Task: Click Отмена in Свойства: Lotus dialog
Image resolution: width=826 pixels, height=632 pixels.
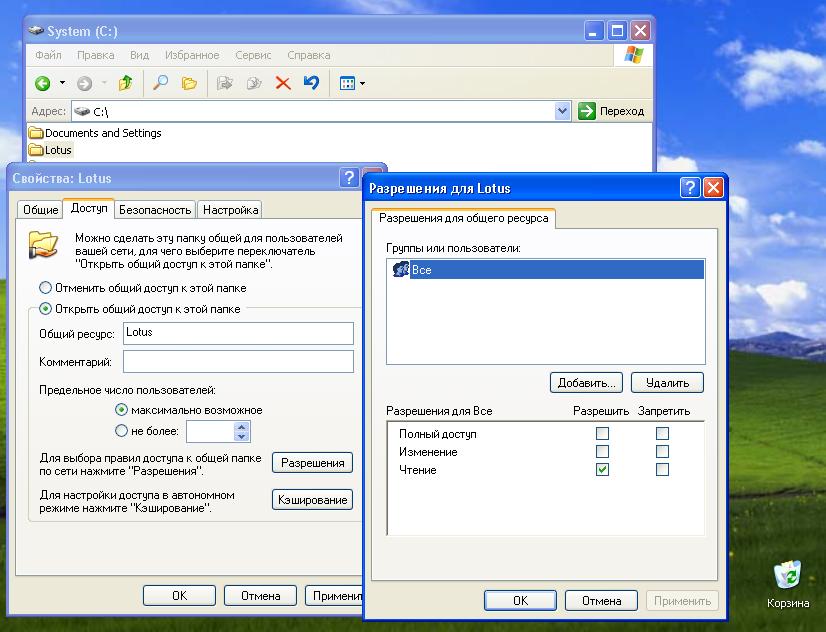Action: 260,596
